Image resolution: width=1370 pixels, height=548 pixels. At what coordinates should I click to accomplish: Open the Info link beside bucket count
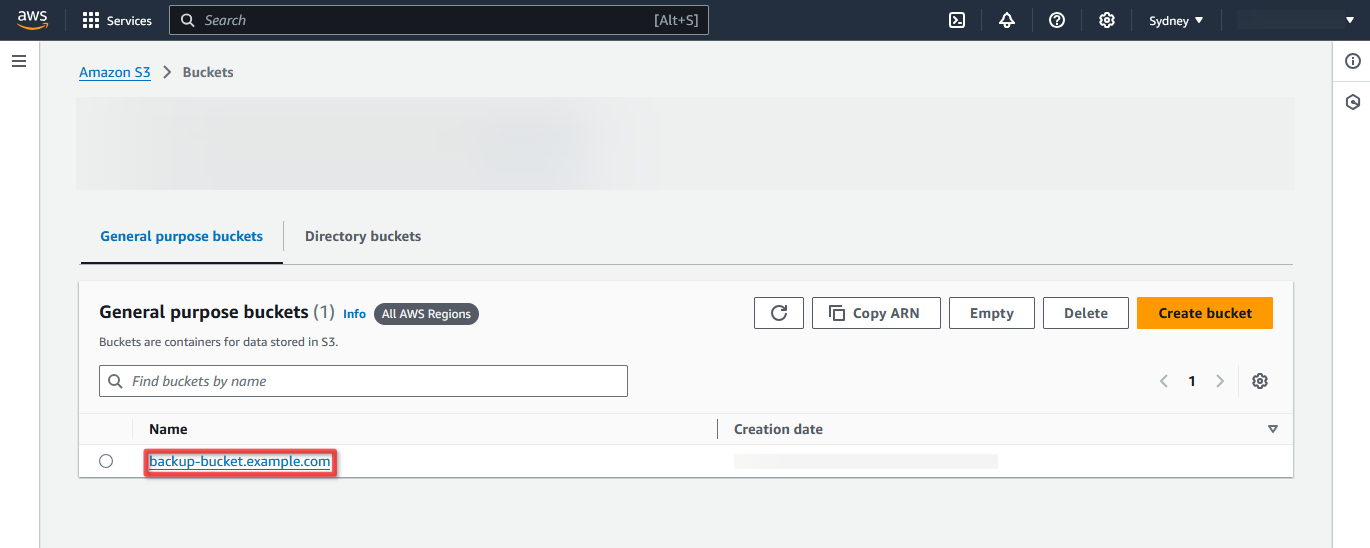tap(354, 313)
